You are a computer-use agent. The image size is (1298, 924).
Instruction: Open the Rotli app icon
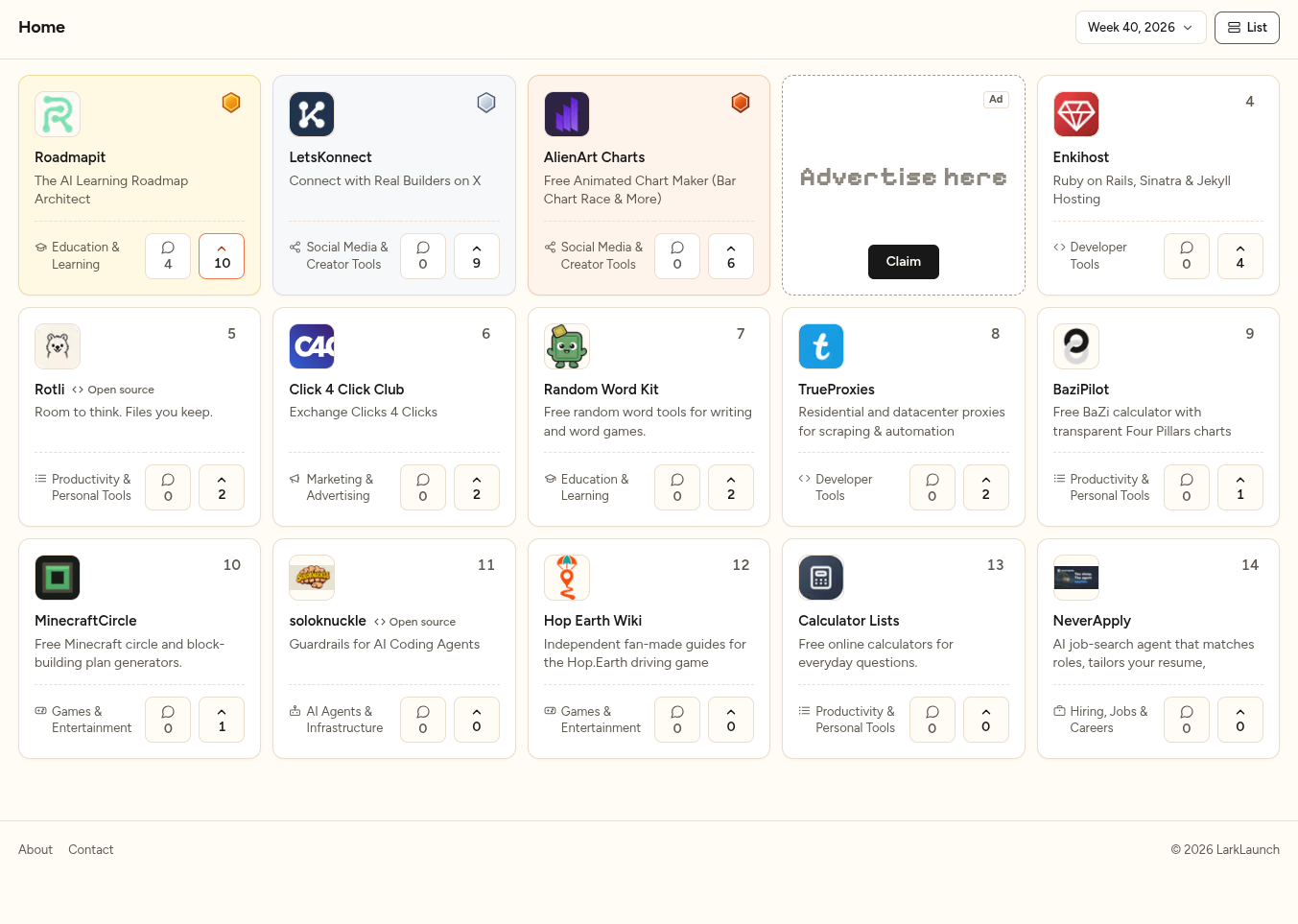tap(58, 346)
